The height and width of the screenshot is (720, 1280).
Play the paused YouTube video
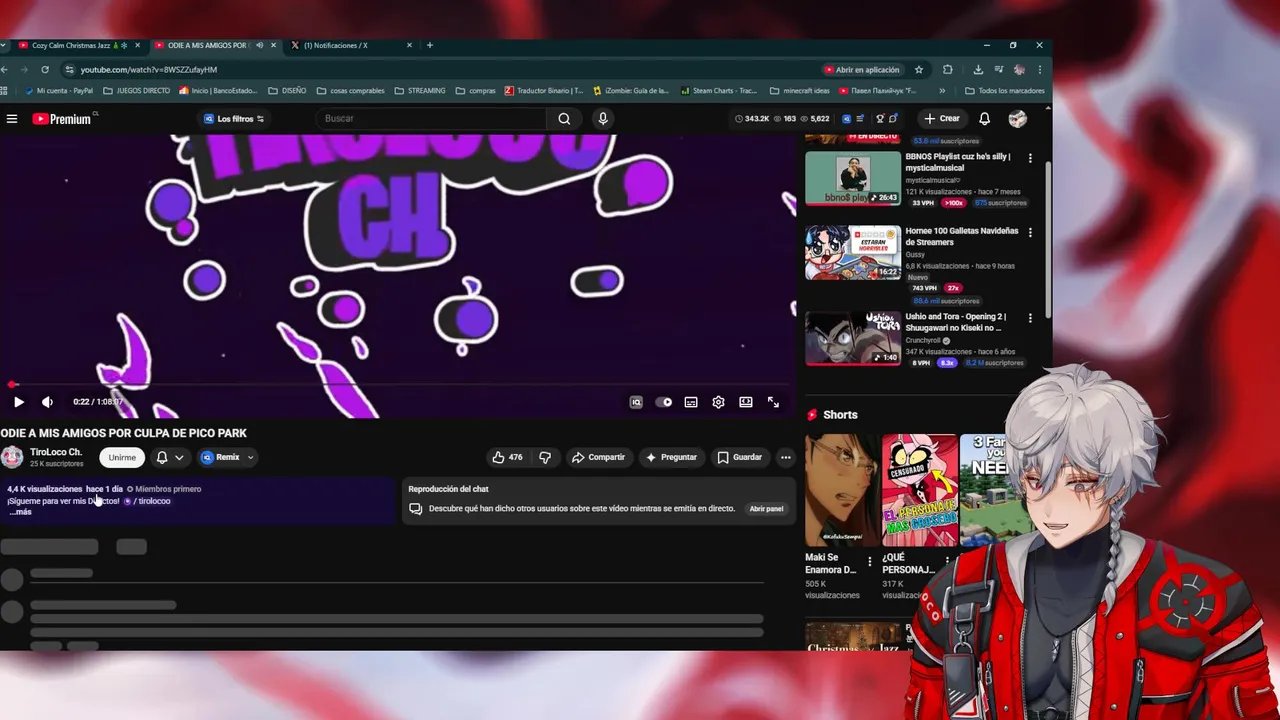point(18,402)
